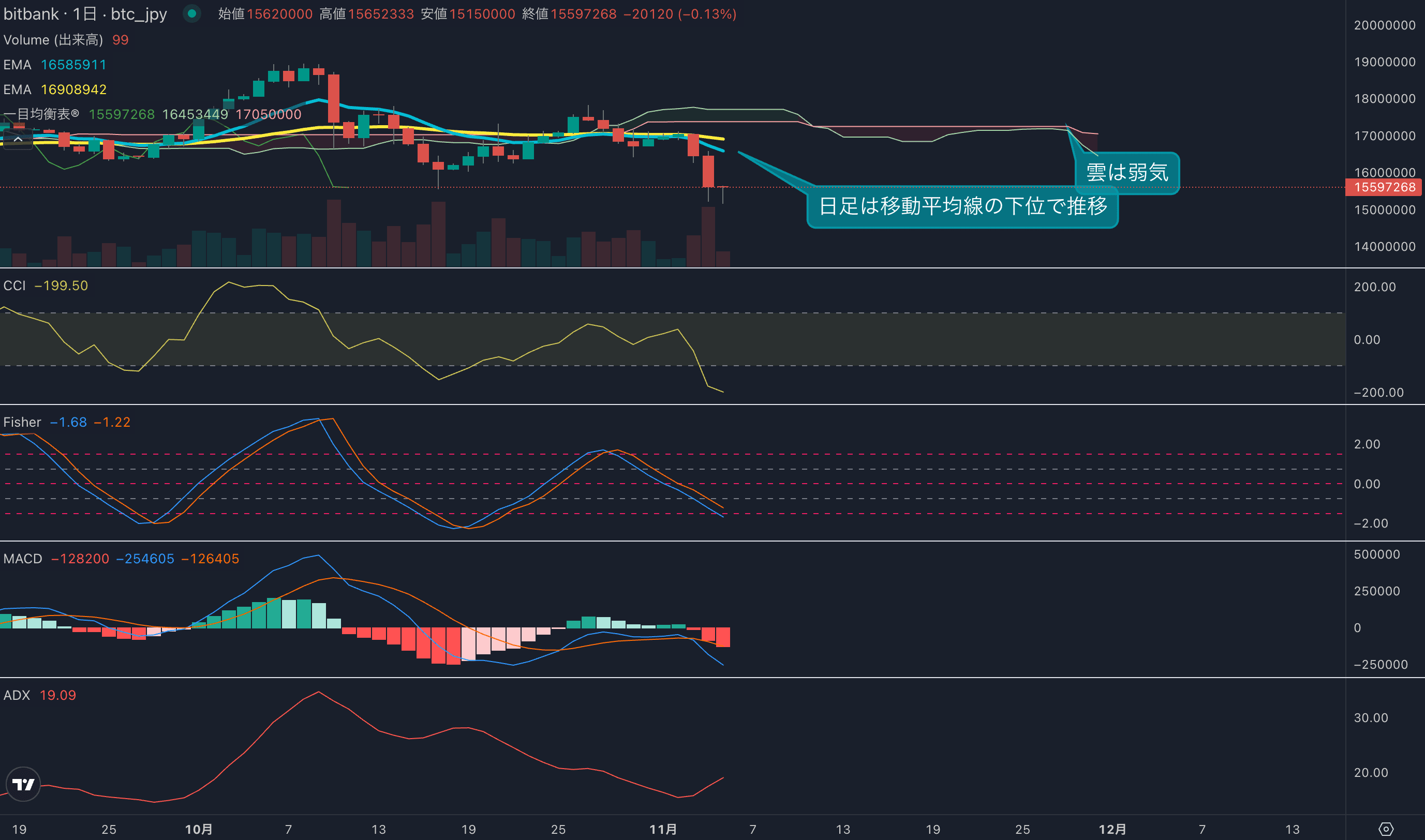This screenshot has height=840, width=1425.
Task: Click the 12月 date axis label
Action: click(1112, 829)
